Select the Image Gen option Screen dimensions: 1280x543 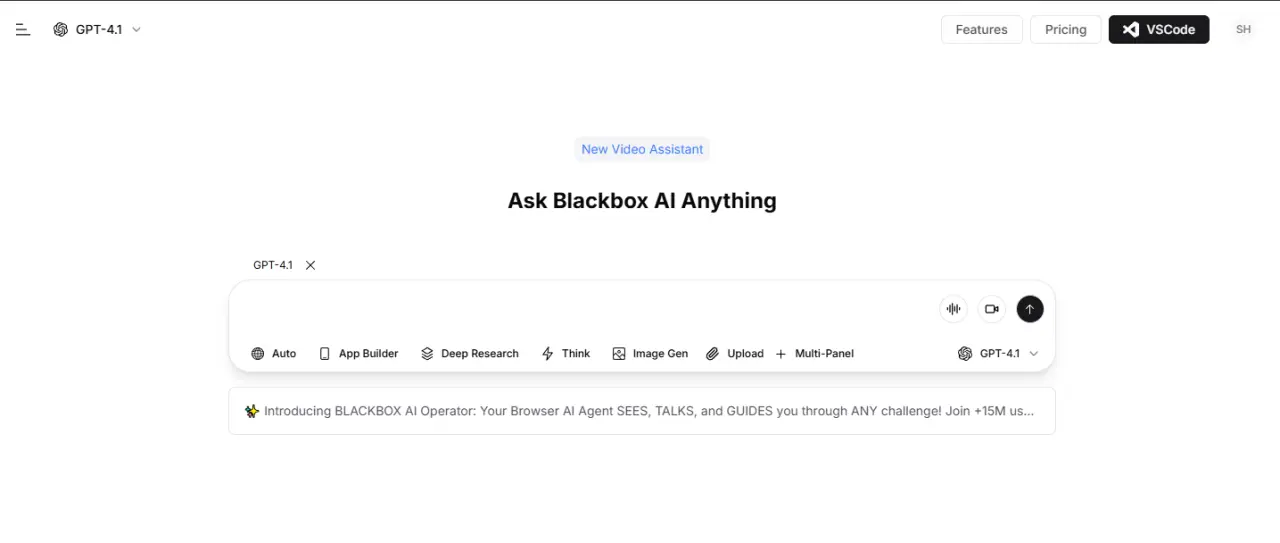650,354
